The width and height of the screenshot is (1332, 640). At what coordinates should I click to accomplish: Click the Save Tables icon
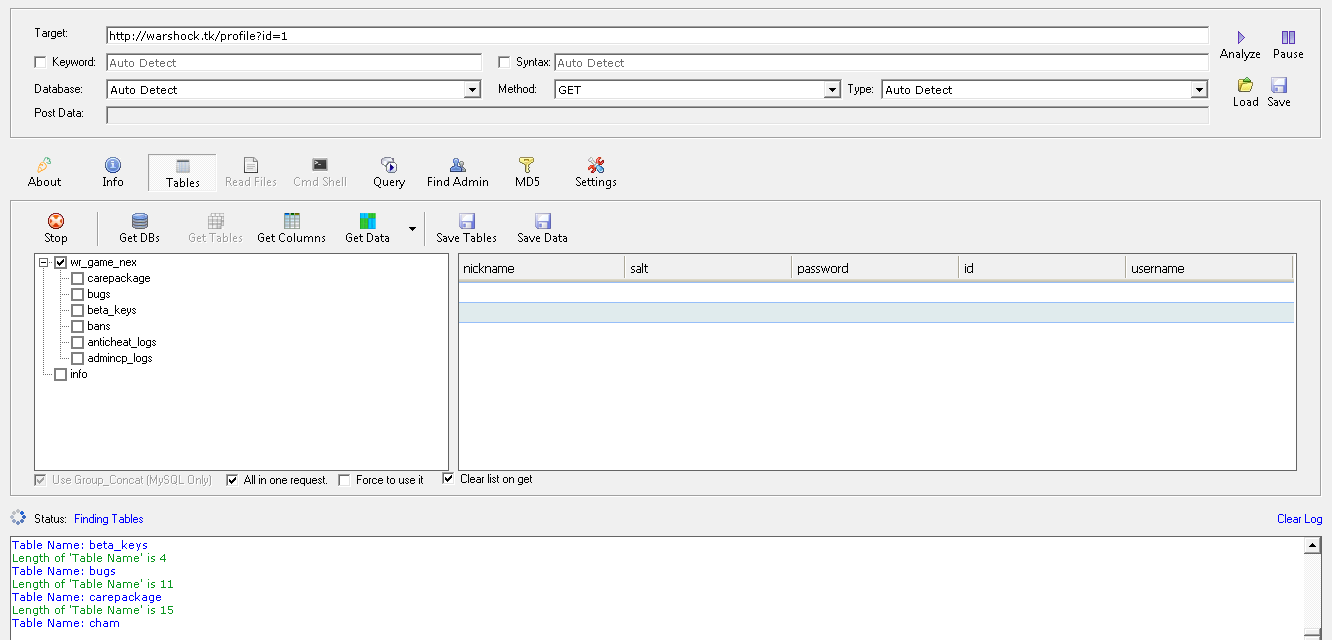466,221
